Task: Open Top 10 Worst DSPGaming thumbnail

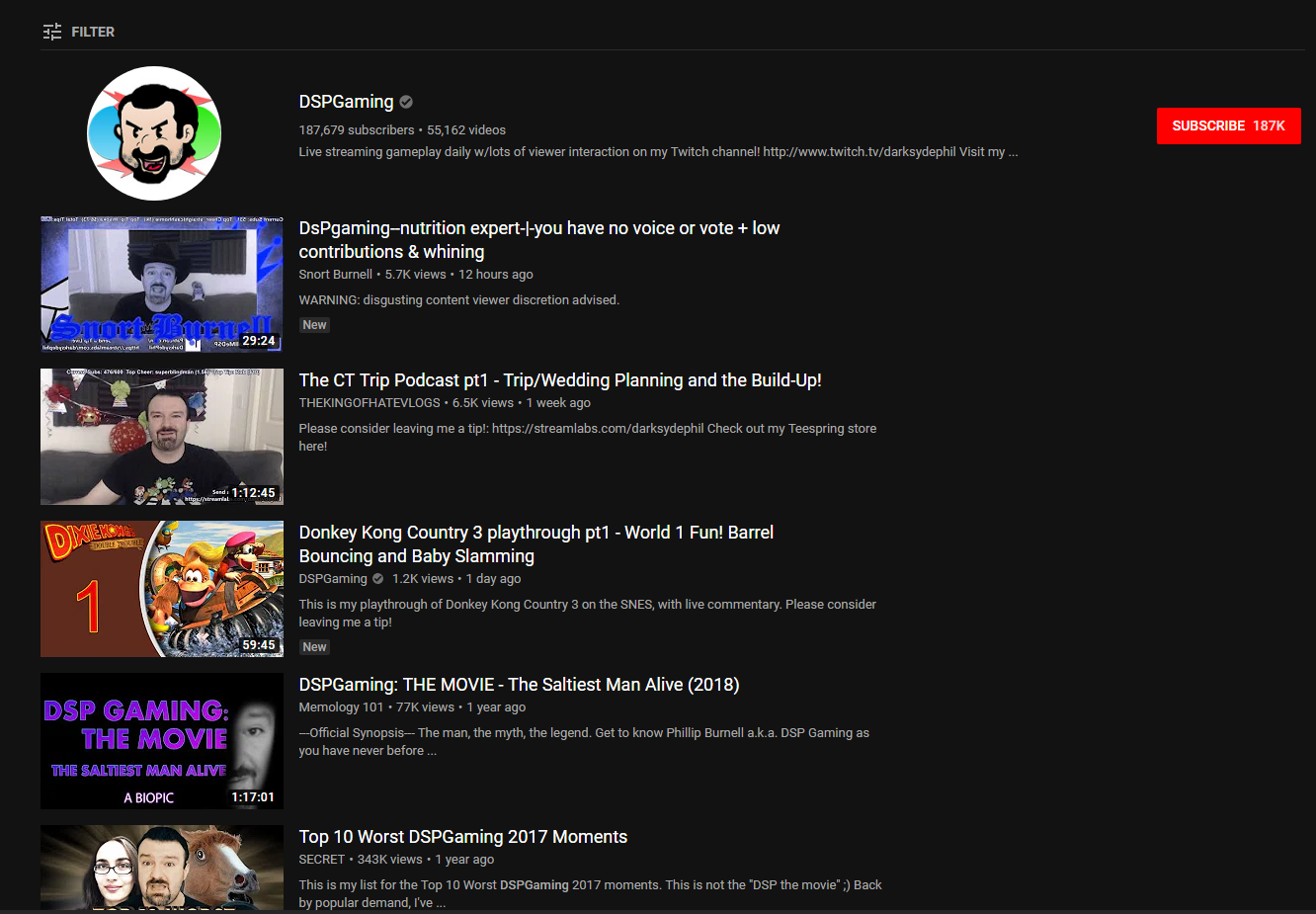Action: 162,868
